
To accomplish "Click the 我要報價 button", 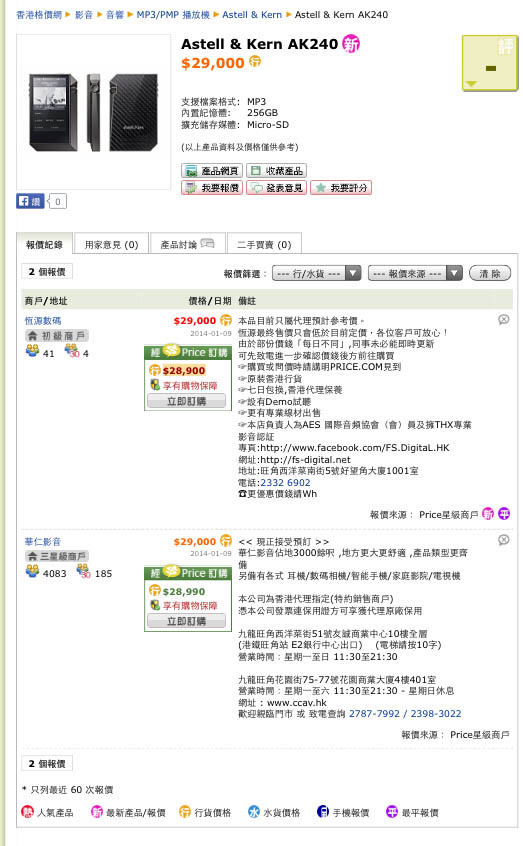I will click(212, 188).
